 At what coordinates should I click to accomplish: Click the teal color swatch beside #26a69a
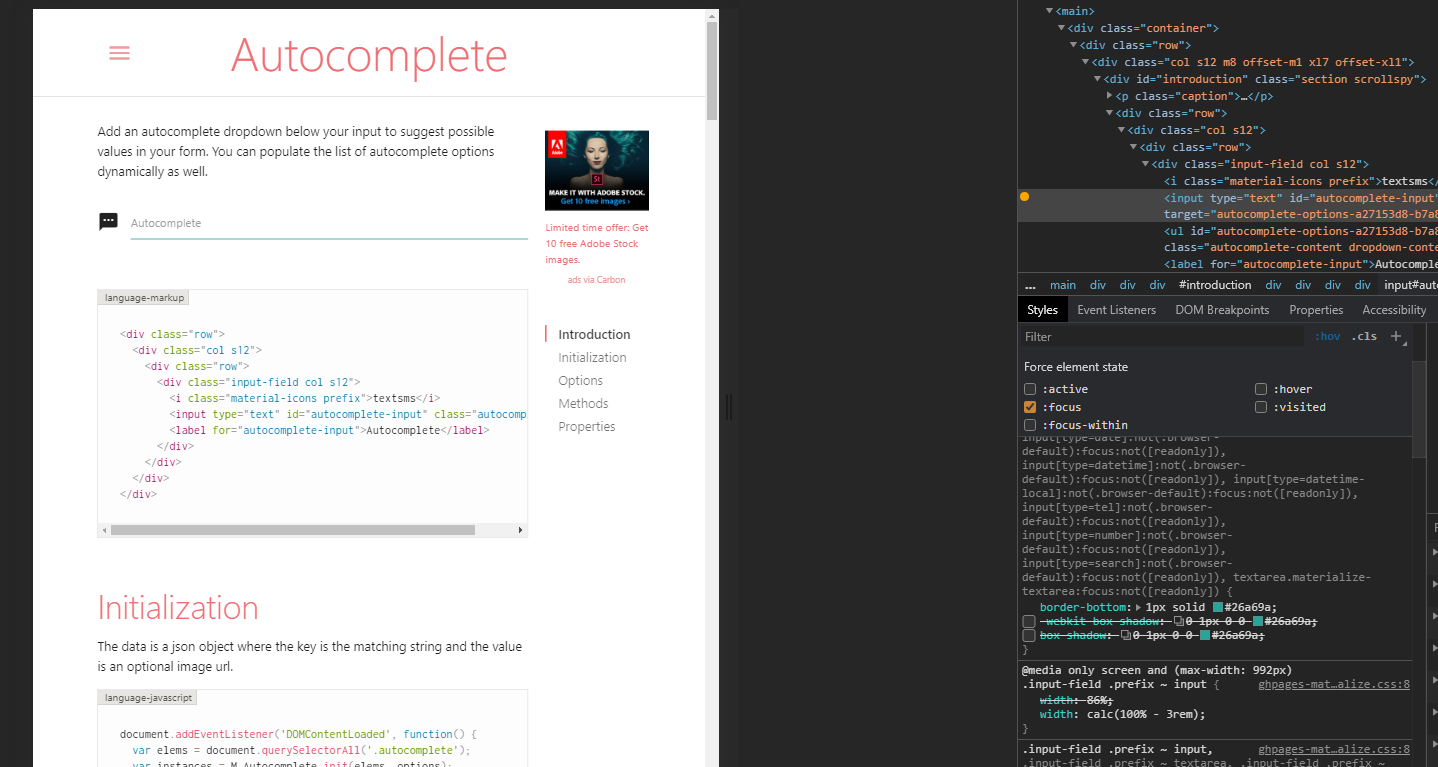coord(1218,607)
